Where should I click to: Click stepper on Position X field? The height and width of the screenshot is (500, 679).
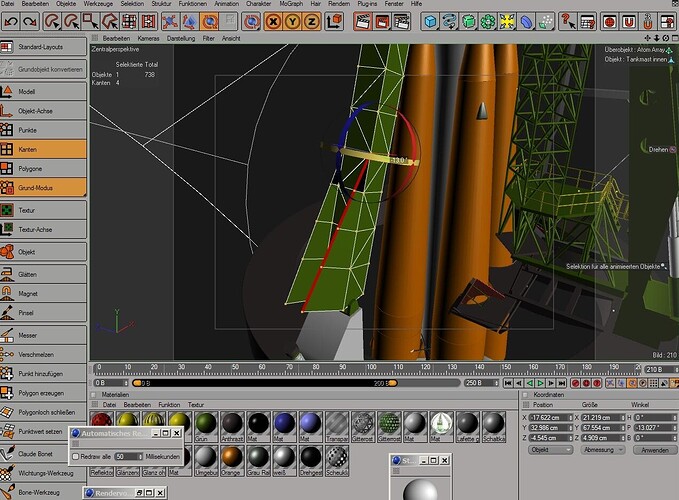570,418
